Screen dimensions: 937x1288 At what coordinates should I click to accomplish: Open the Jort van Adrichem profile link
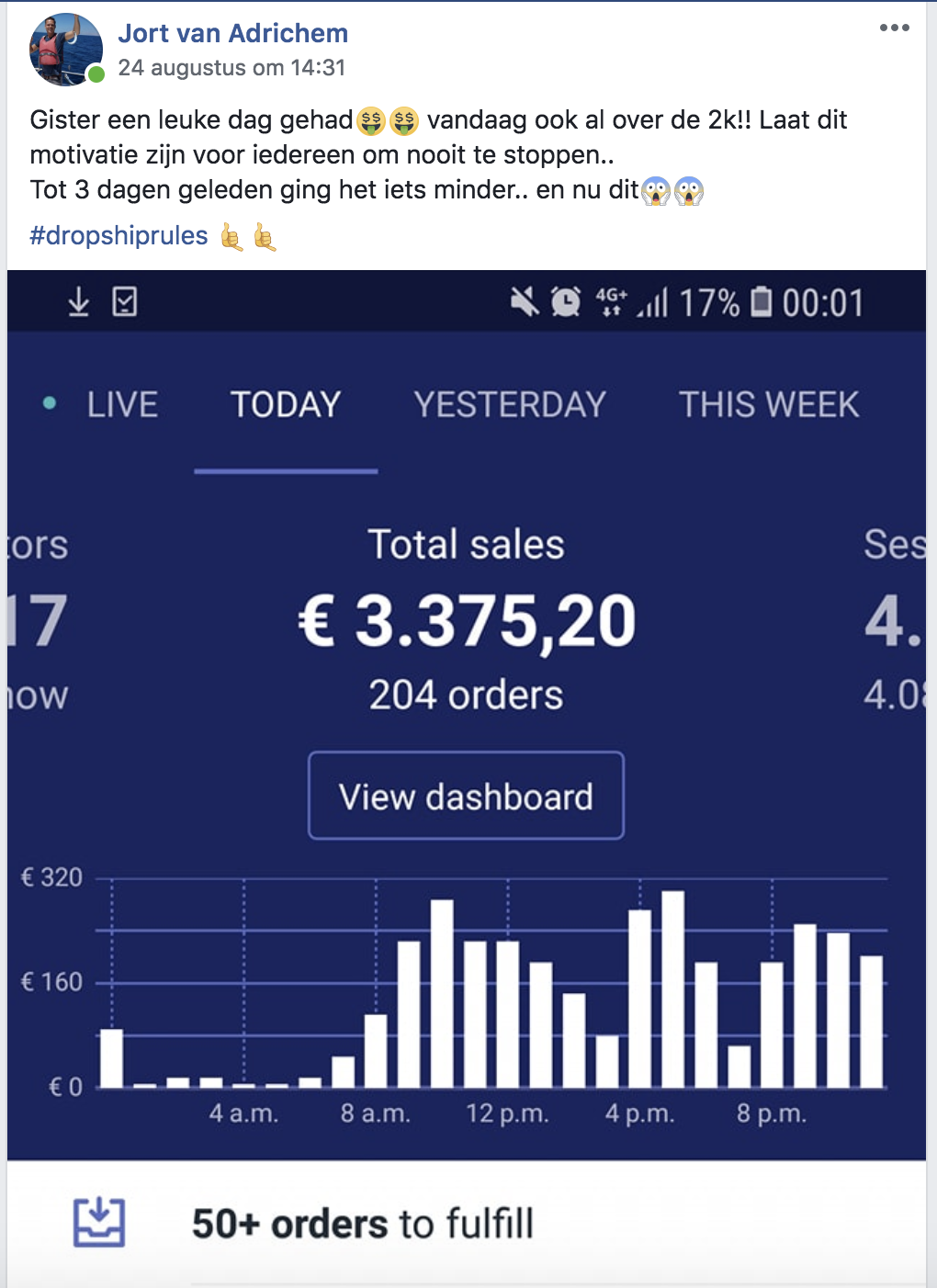232,33
